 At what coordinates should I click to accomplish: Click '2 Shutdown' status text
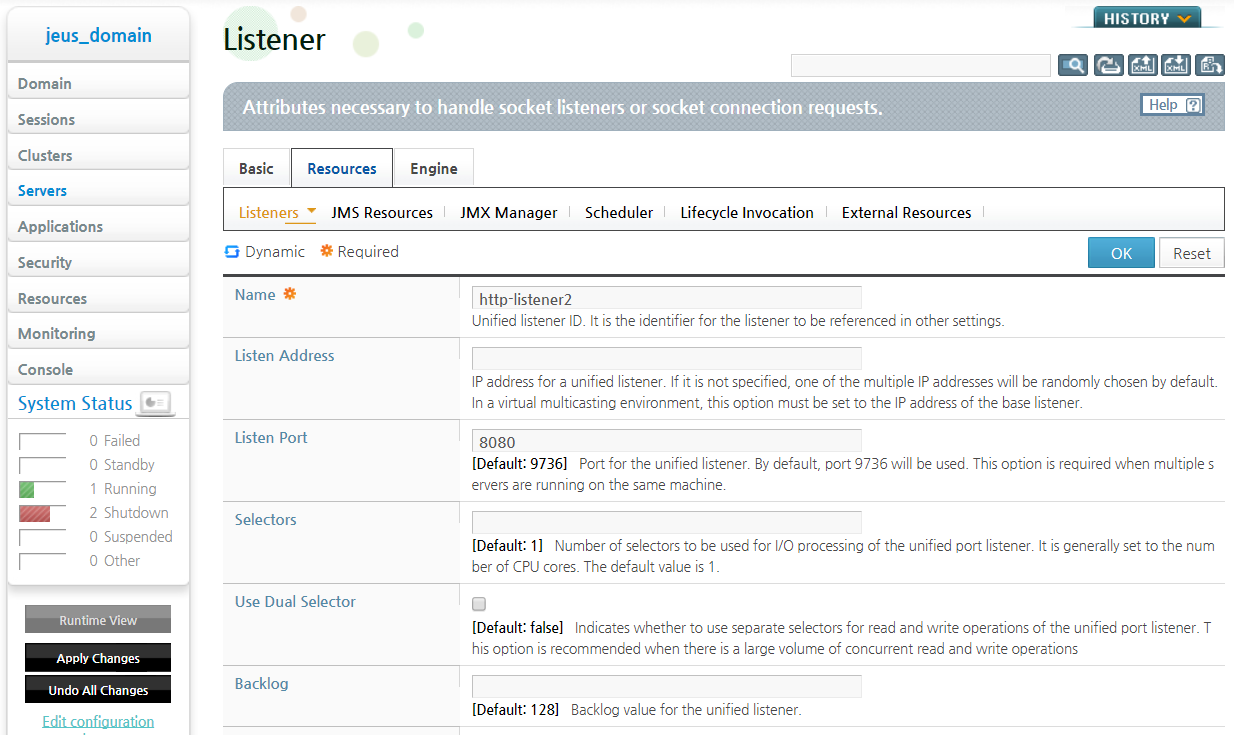129,513
